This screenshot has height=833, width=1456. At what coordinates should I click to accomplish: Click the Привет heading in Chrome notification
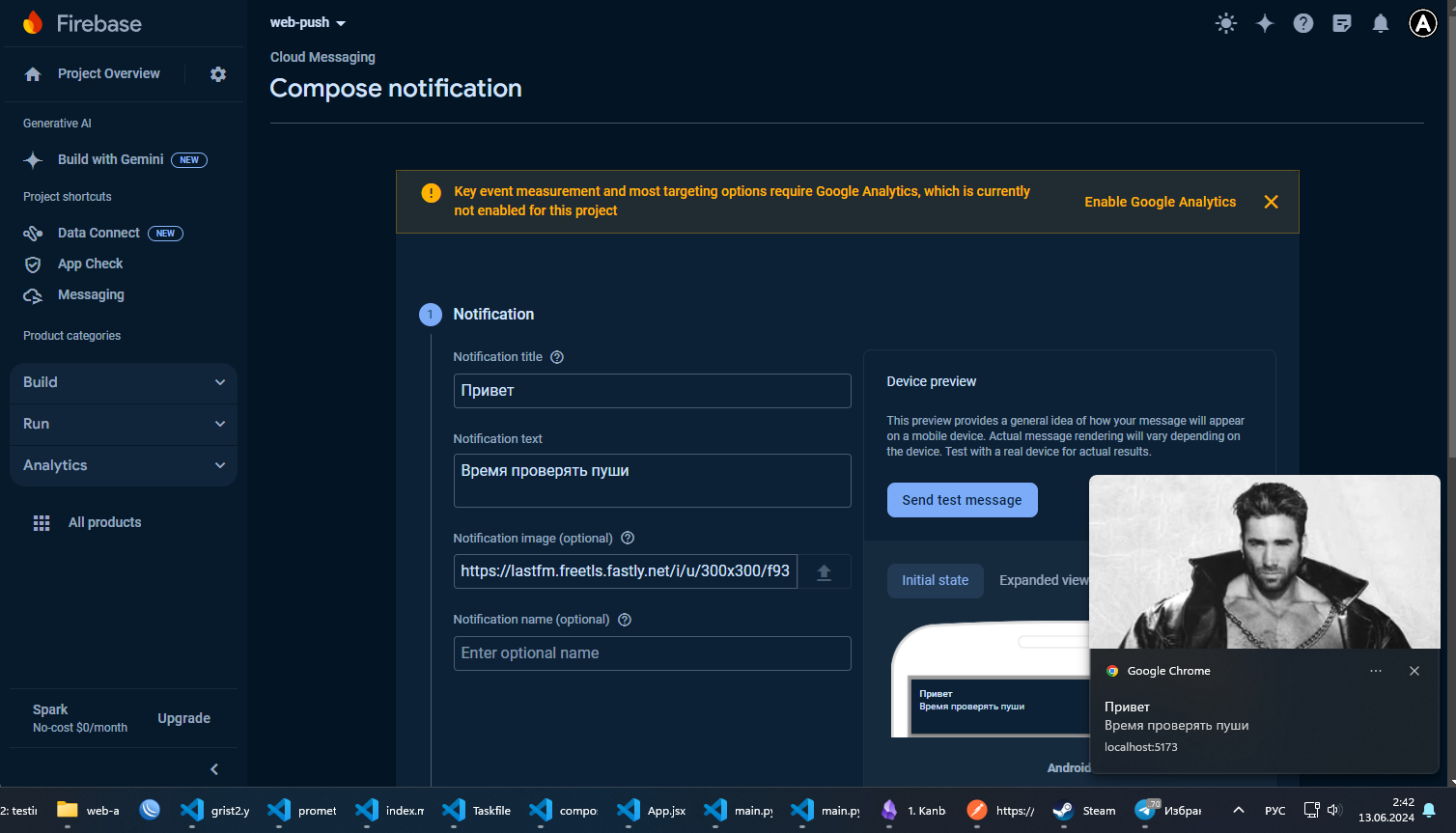(1127, 708)
